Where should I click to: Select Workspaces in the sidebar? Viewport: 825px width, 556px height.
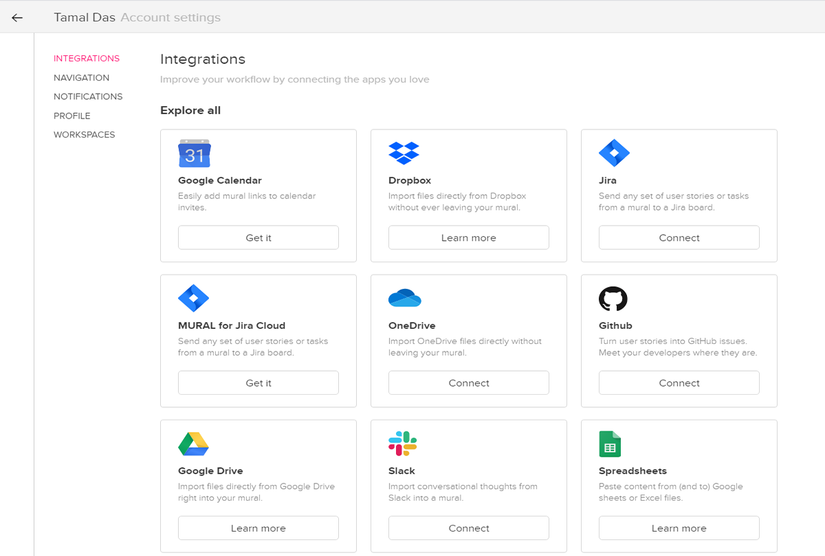point(84,135)
